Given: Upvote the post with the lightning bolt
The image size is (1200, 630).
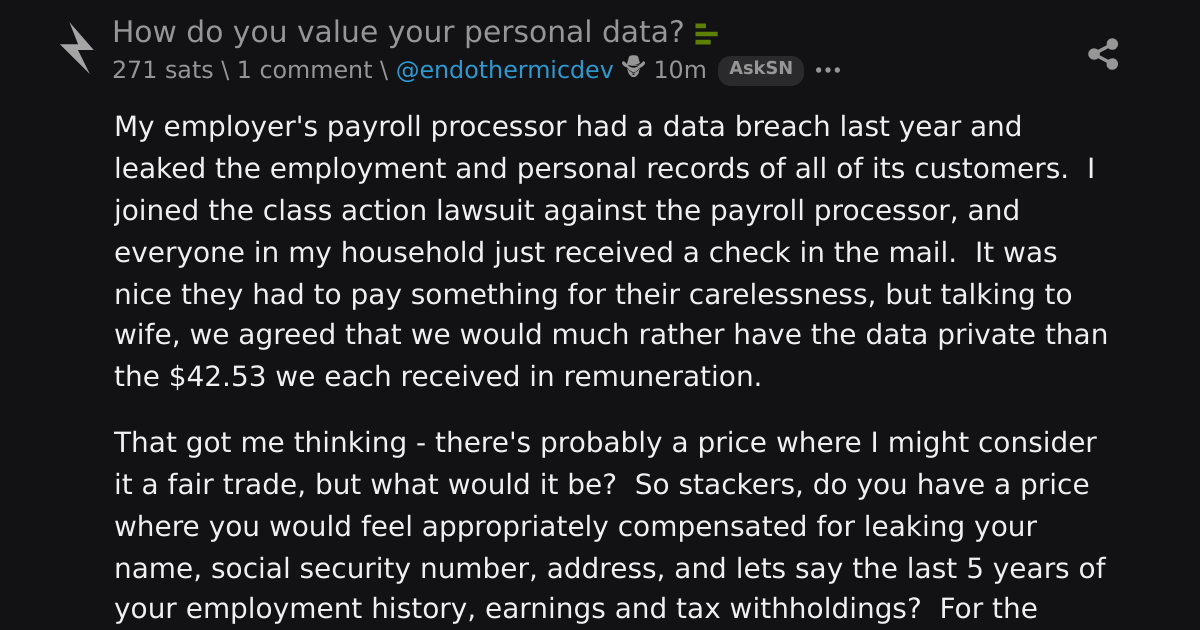Looking at the screenshot, I should [x=76, y=47].
